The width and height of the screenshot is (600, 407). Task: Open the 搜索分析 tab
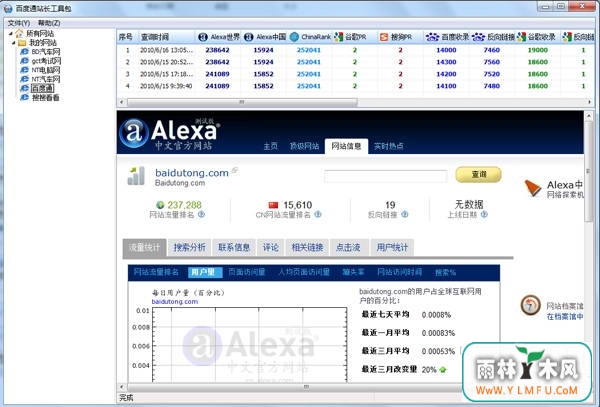coord(190,247)
